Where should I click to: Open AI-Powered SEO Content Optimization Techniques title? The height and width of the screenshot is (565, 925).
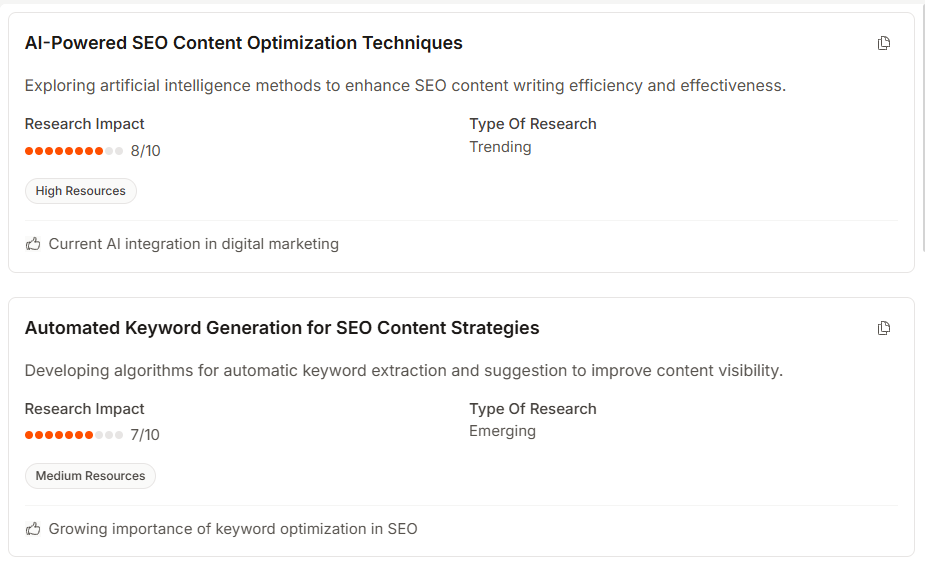point(243,43)
